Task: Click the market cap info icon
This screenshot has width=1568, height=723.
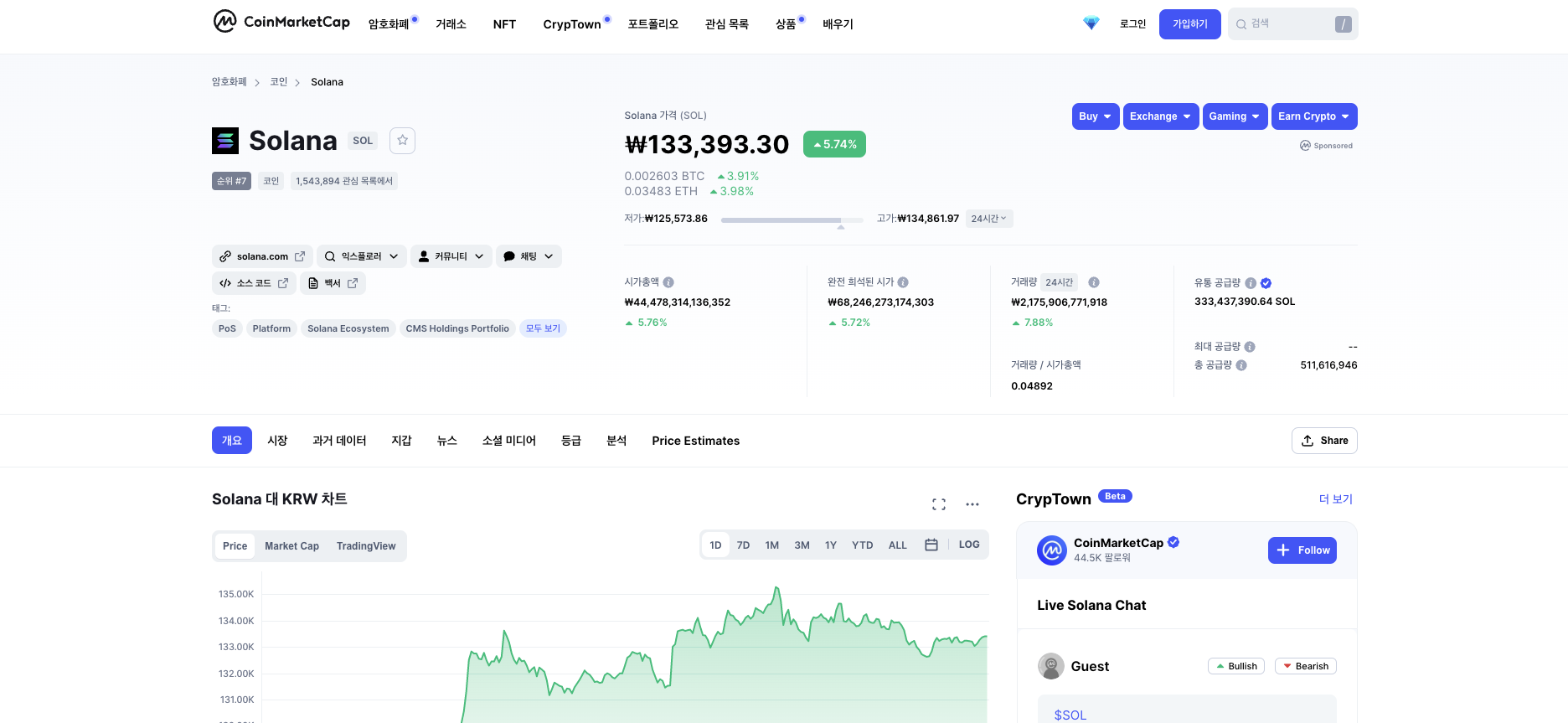Action: pyautogui.click(x=668, y=282)
